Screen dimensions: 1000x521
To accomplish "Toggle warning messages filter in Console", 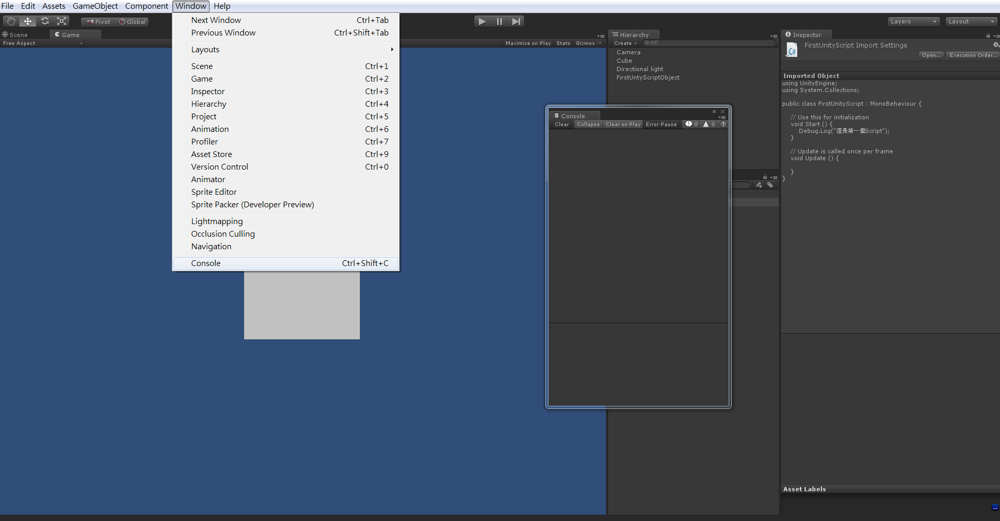I will [x=707, y=124].
